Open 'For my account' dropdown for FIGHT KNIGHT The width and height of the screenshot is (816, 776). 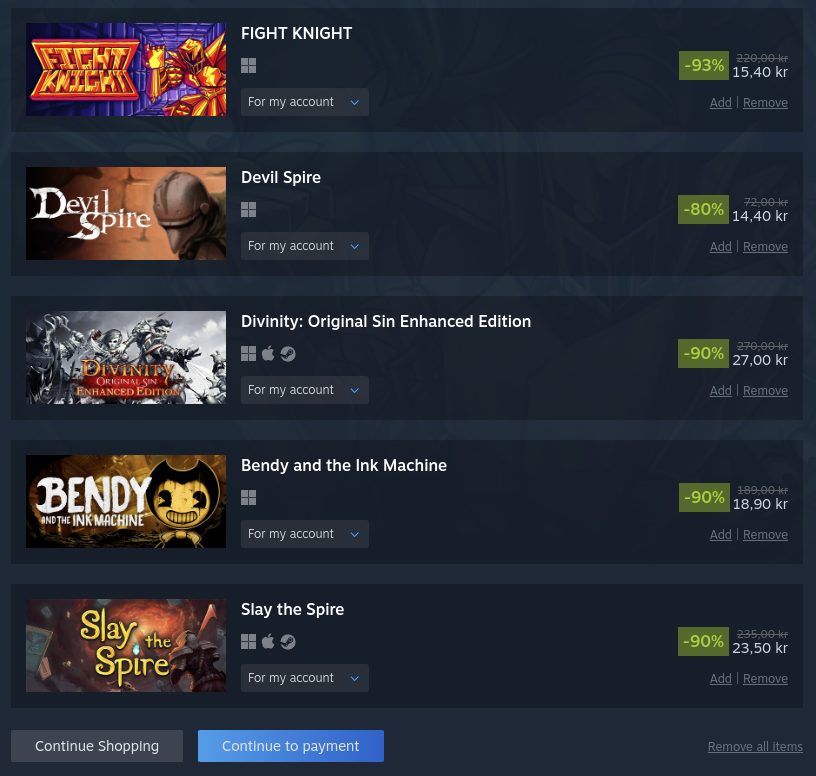pyautogui.click(x=304, y=102)
